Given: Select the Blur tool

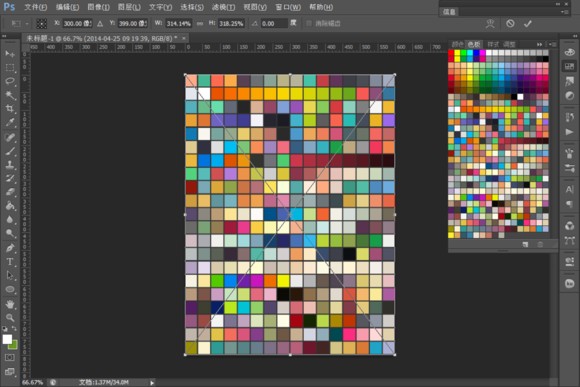Looking at the screenshot, I should pos(10,219).
